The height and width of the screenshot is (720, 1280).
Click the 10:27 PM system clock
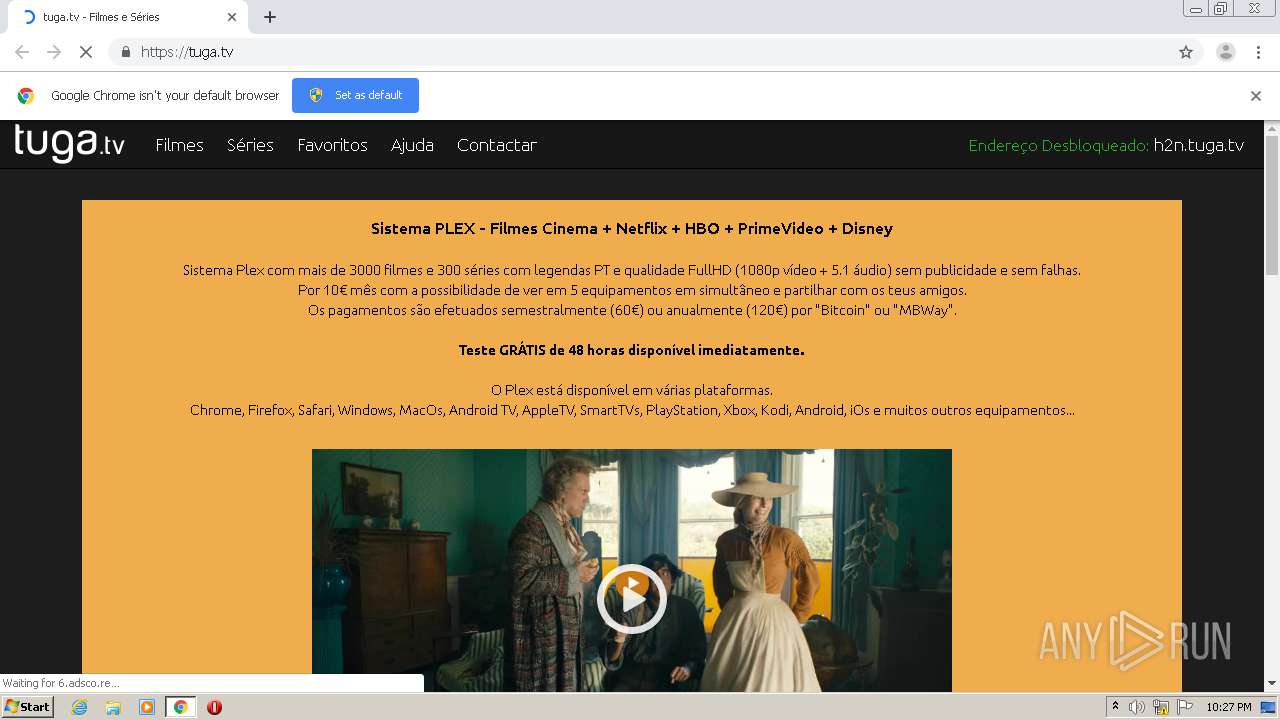(x=1229, y=707)
